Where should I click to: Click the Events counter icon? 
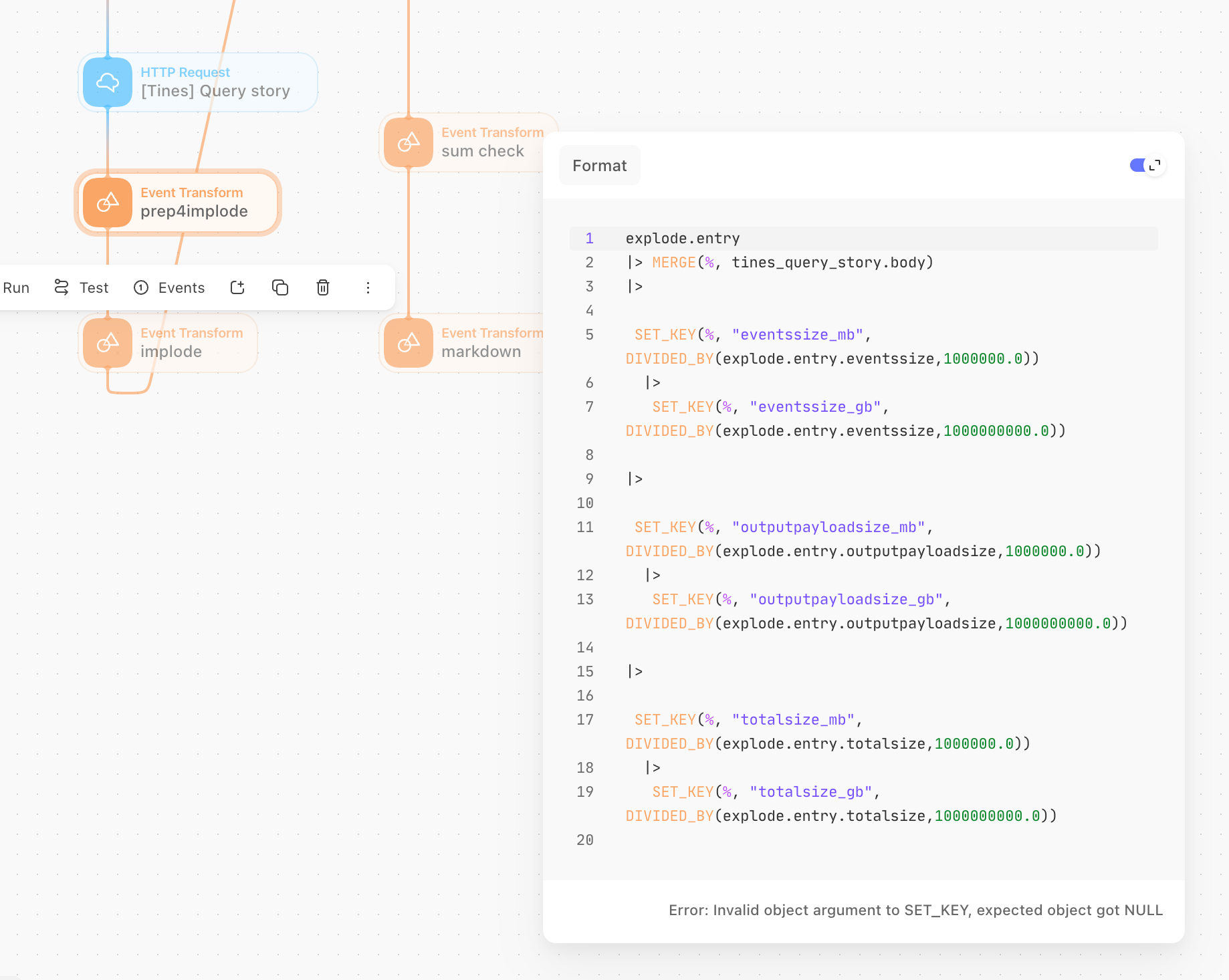click(141, 287)
